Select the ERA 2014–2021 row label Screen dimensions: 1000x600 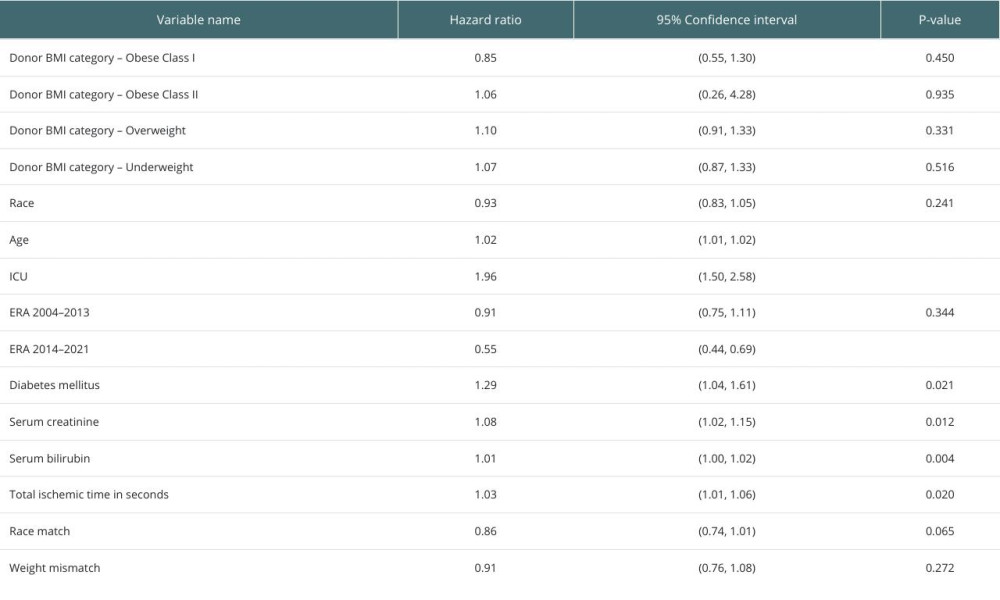(49, 349)
